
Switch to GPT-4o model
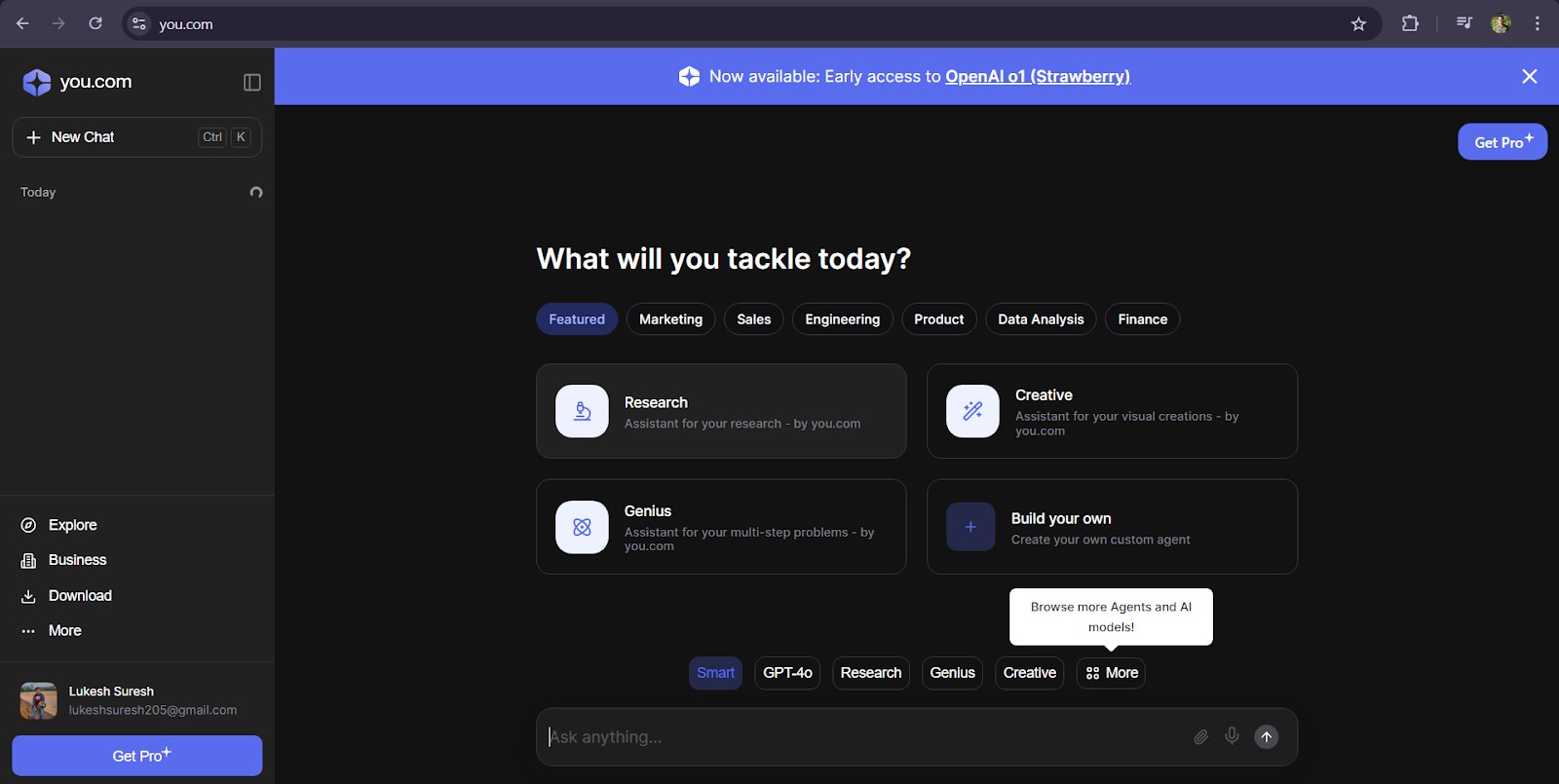pos(787,673)
